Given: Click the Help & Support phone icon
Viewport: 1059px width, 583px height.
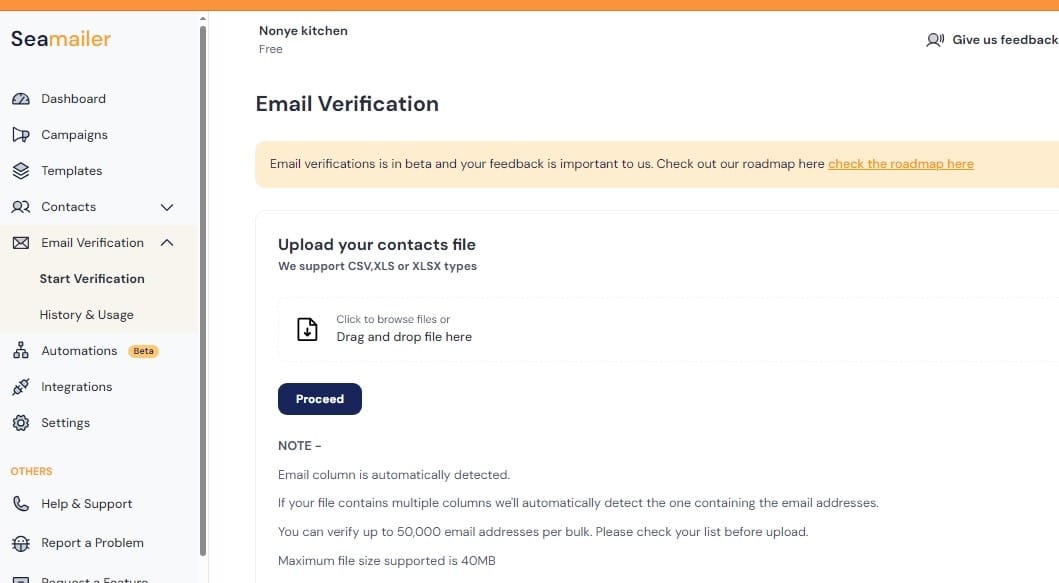Looking at the screenshot, I should point(21,504).
